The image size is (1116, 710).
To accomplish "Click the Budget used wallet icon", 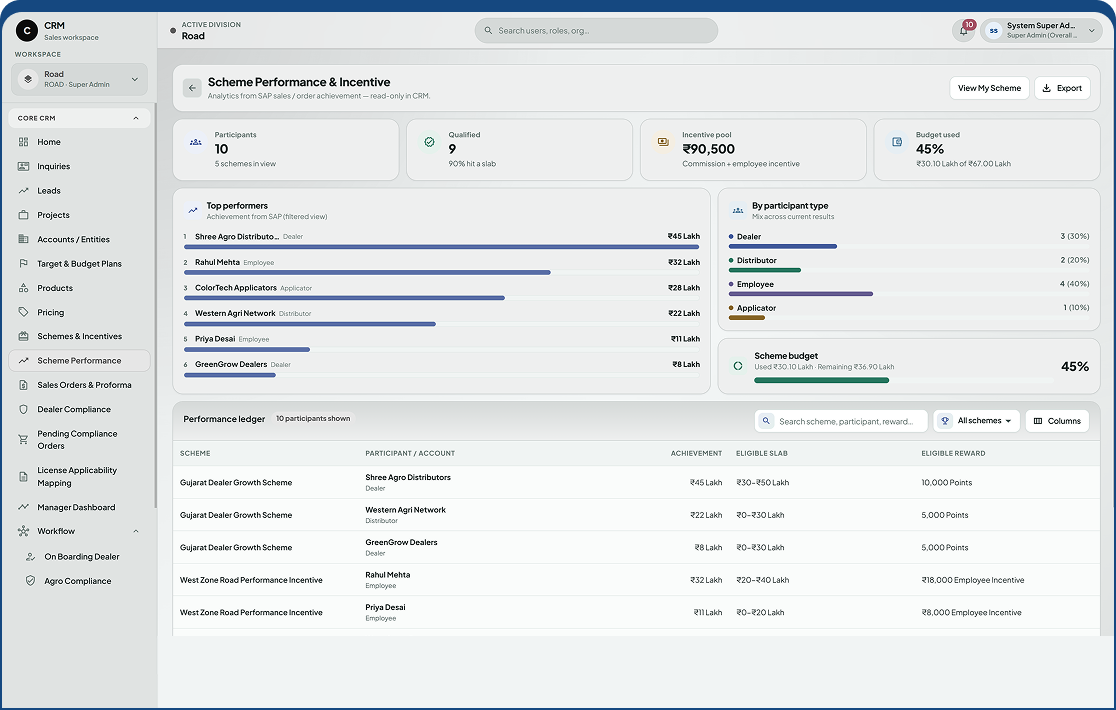I will [x=897, y=142].
